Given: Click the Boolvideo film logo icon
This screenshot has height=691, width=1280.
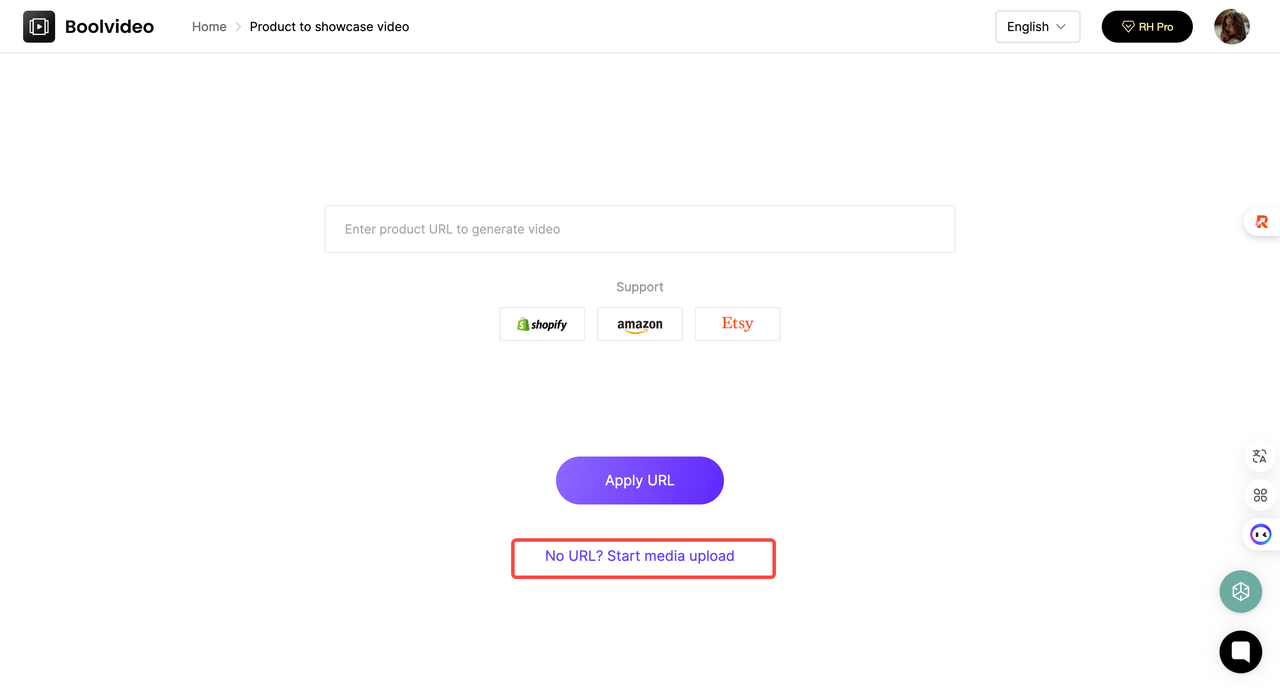Looking at the screenshot, I should click(x=39, y=27).
